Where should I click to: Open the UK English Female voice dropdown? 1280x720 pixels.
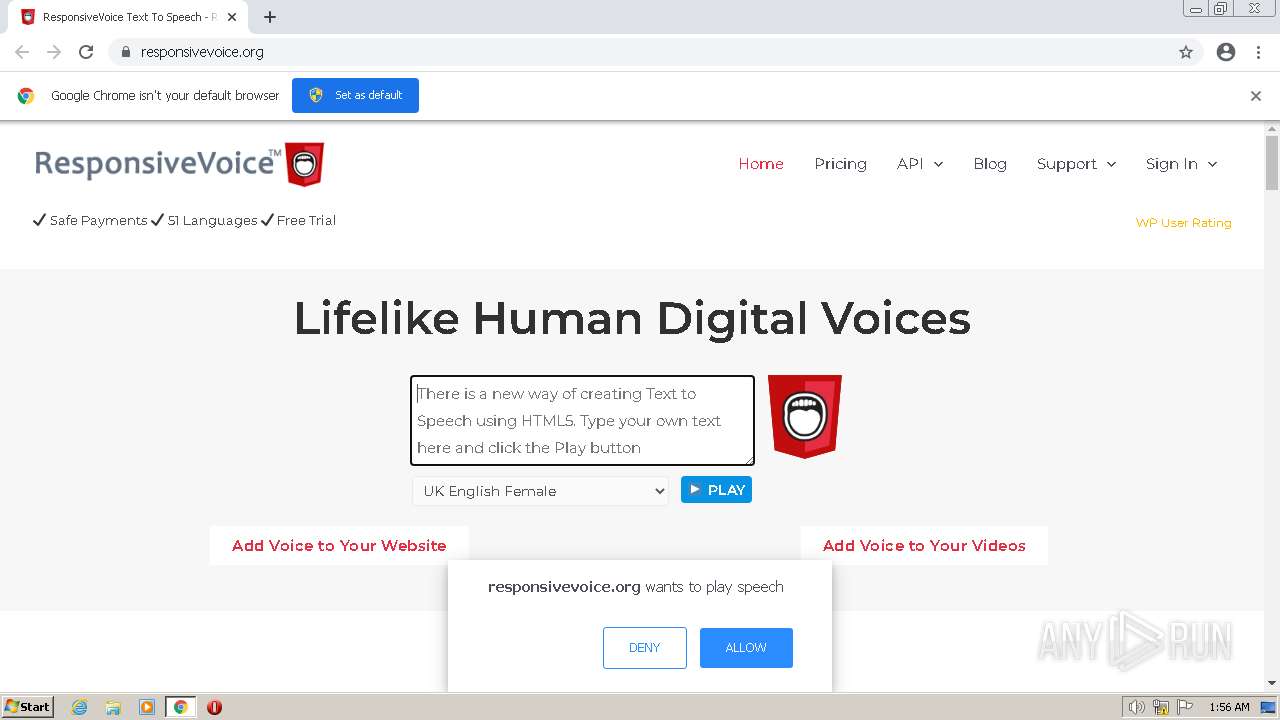pos(540,491)
